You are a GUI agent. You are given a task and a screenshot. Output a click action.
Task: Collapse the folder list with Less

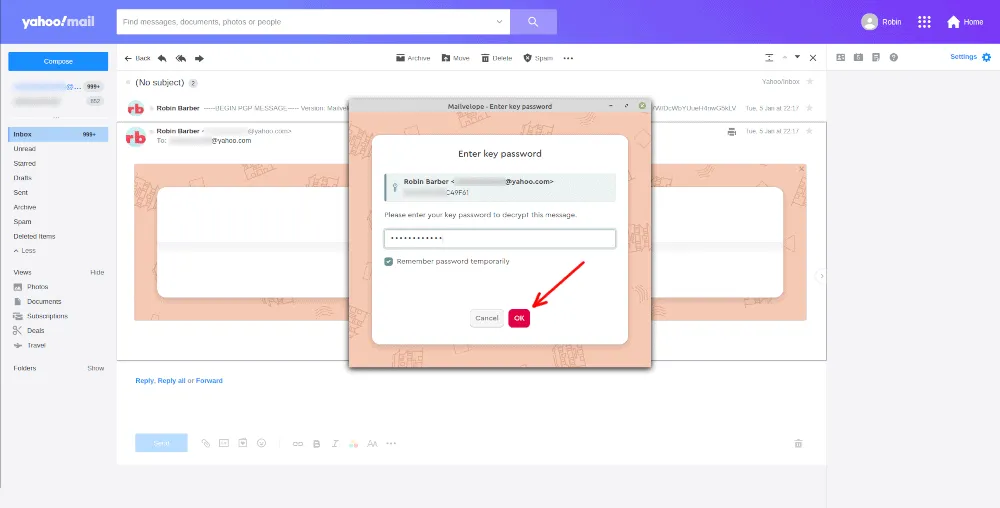click(25, 250)
